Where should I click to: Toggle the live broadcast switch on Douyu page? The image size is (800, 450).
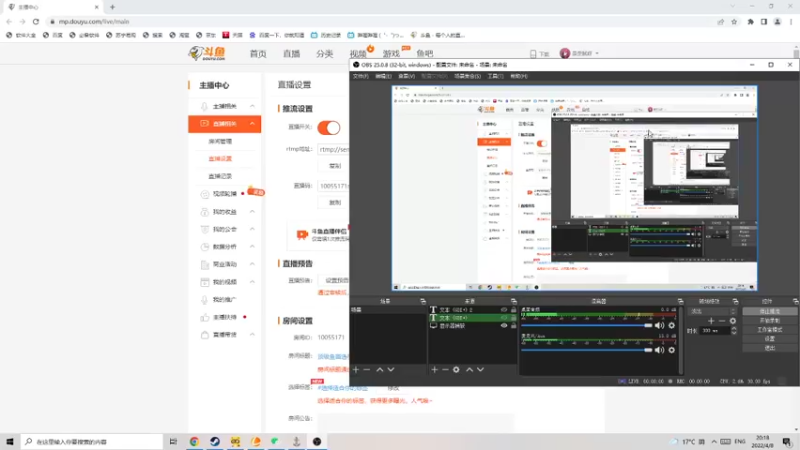(329, 128)
